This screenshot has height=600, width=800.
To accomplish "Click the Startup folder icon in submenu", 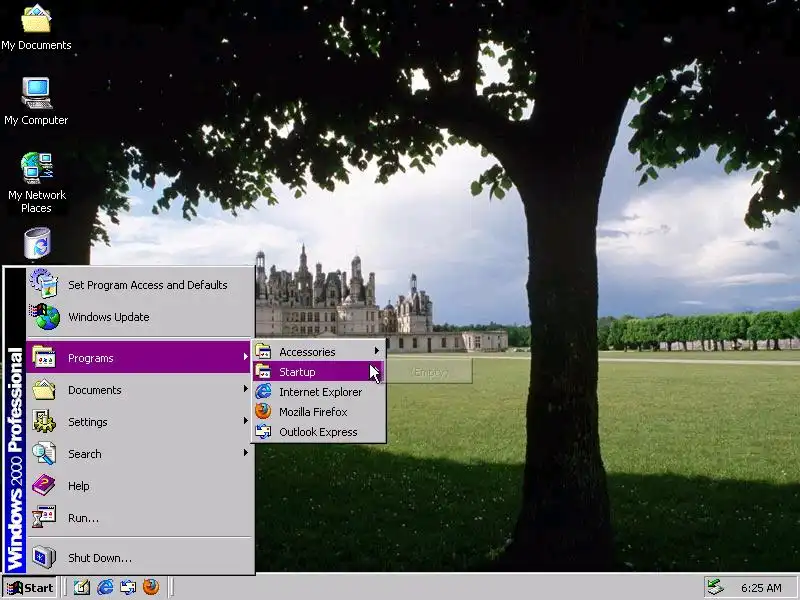I will click(x=263, y=371).
